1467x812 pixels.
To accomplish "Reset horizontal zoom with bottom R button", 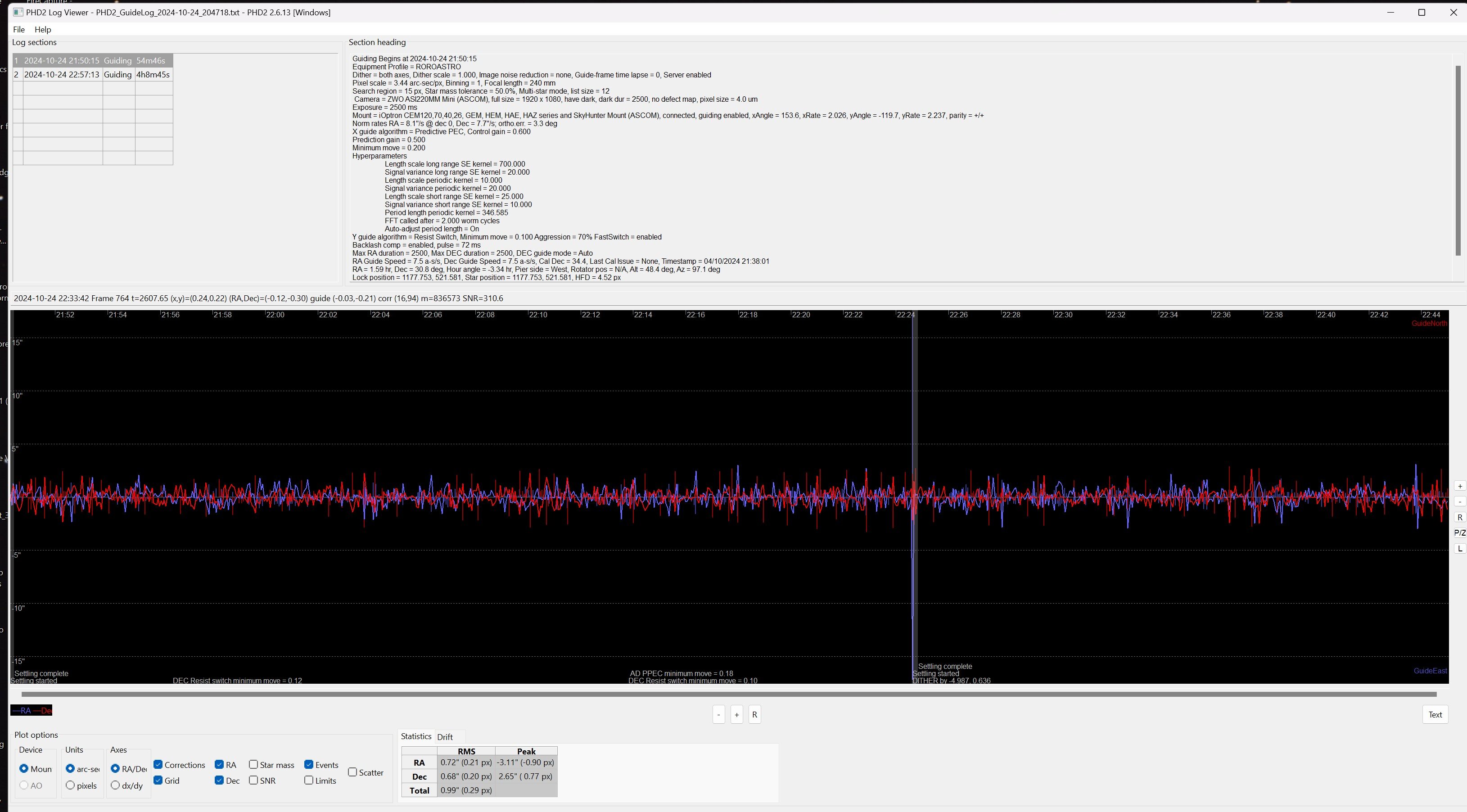I will pyautogui.click(x=754, y=715).
